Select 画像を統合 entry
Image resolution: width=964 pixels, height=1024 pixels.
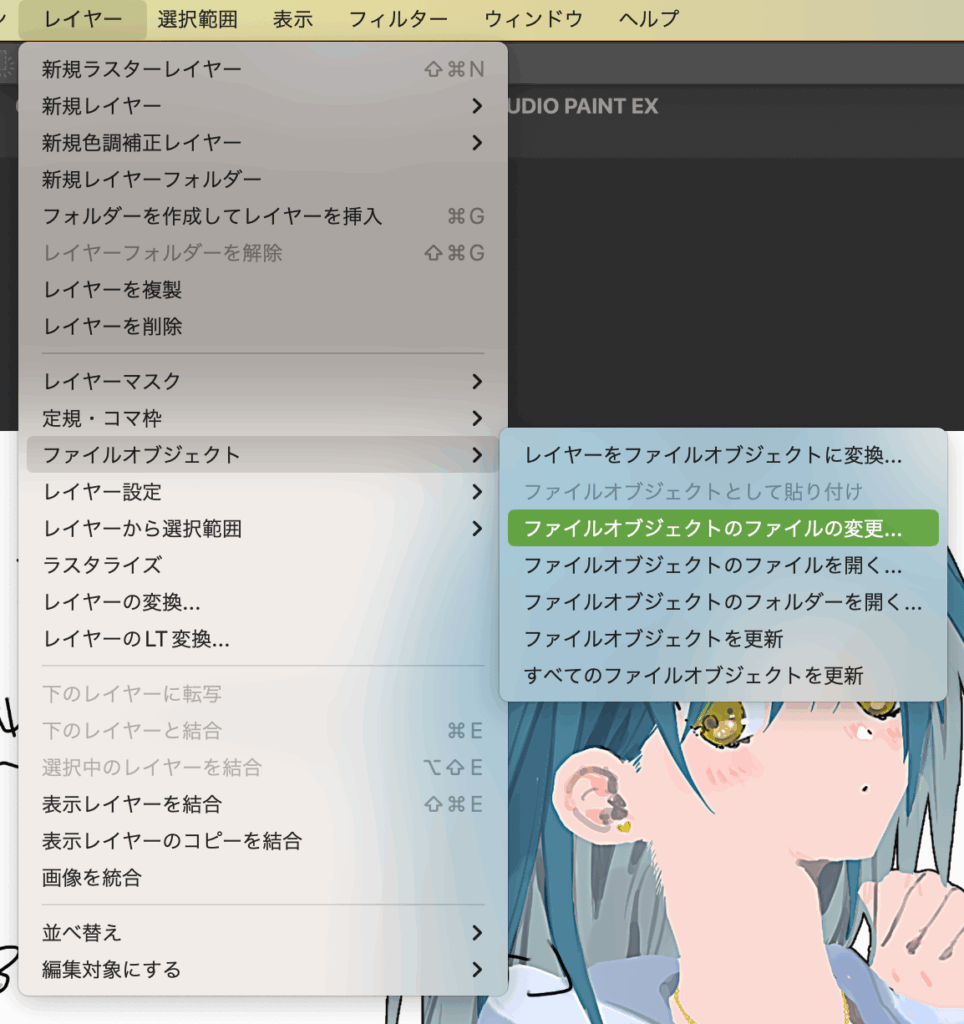coord(263,878)
